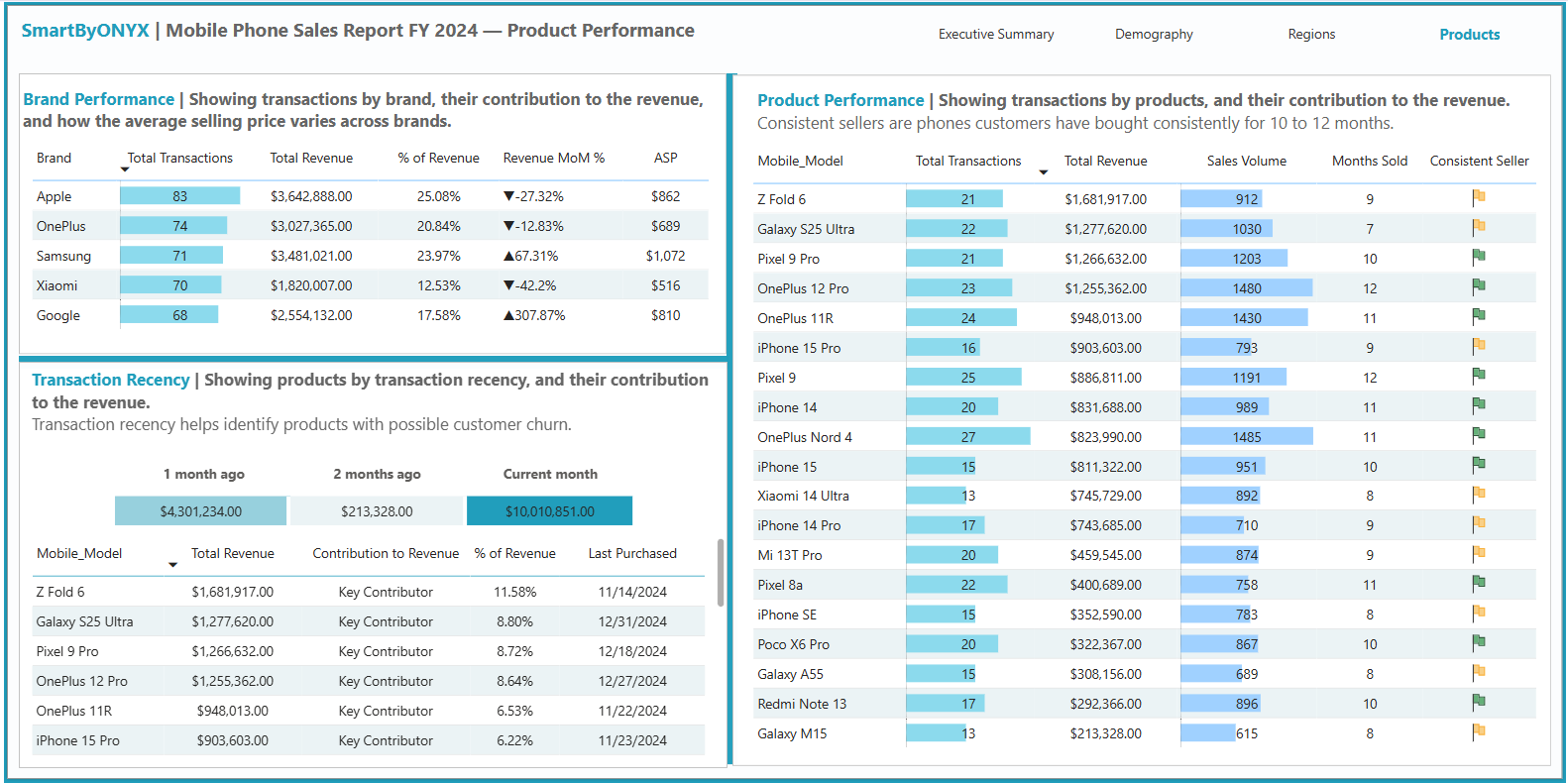This screenshot has height=783, width=1568.
Task: Click the iPhone 15 Pro yellow flag icon
Action: (1479, 346)
